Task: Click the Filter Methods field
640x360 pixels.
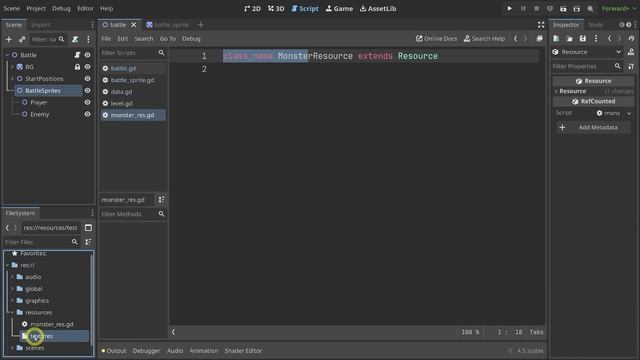Action: [133, 214]
